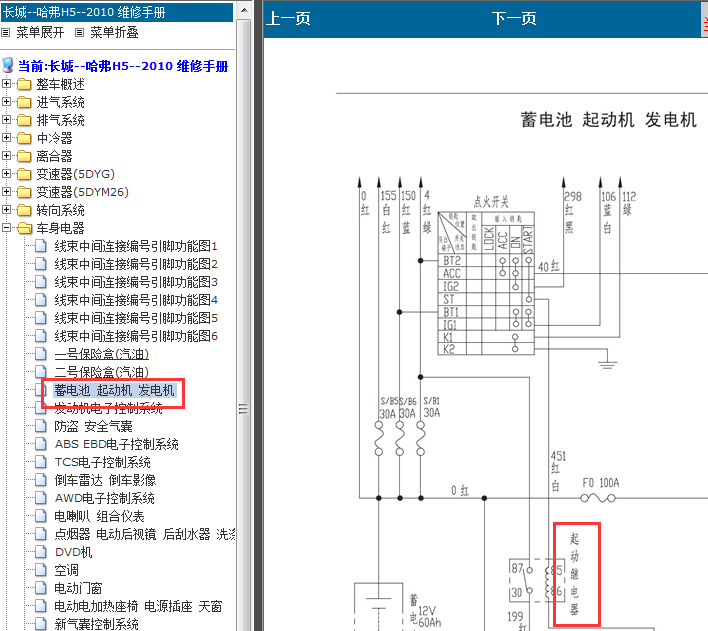Click page icon for 倒车雷达 倒车影像
This screenshot has width=708, height=631.
(41, 480)
